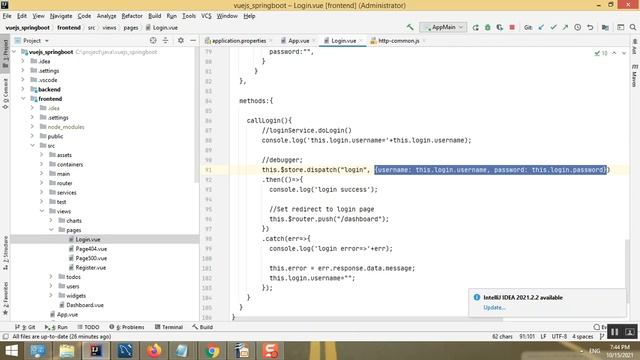640x360 pixels.
Task: Open the Project view dropdown
Action: (32, 41)
